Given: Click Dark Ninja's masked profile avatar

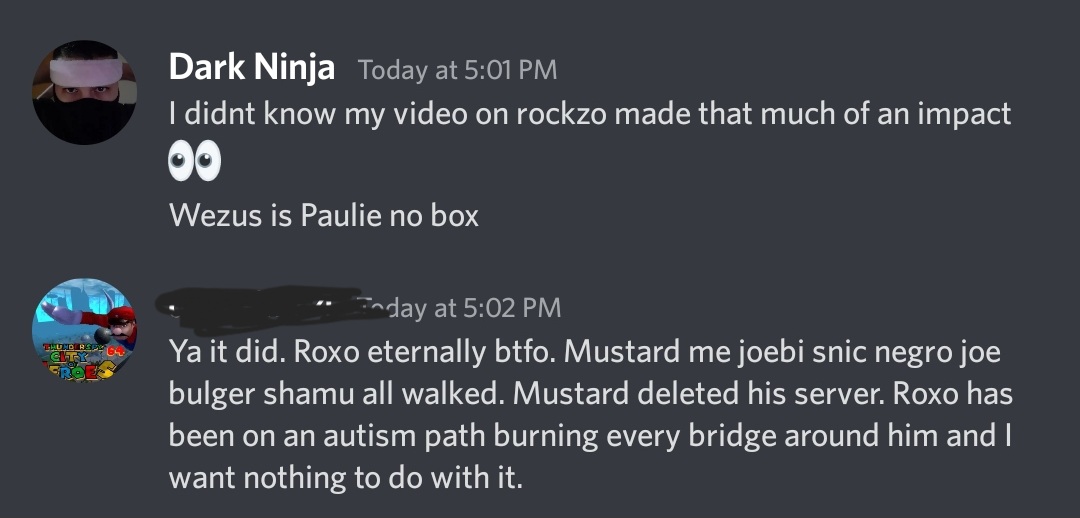Looking at the screenshot, I should click(x=84, y=93).
